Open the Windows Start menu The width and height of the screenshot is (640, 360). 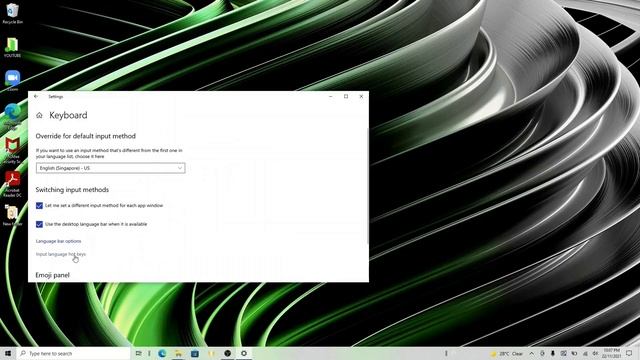coord(8,353)
